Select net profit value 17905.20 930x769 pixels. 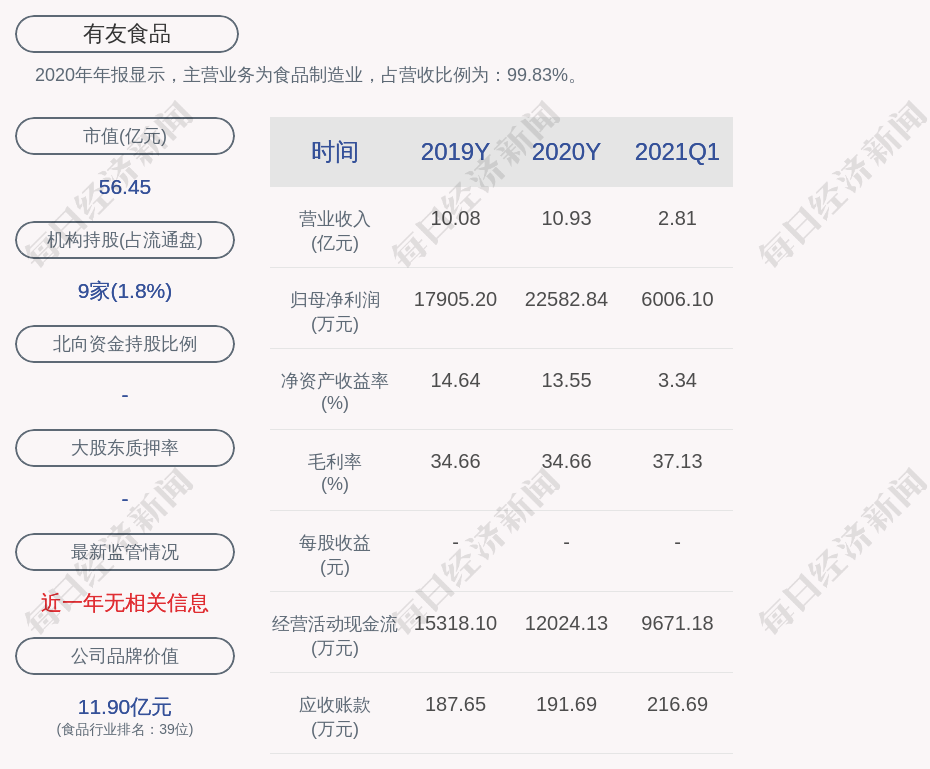tap(456, 299)
